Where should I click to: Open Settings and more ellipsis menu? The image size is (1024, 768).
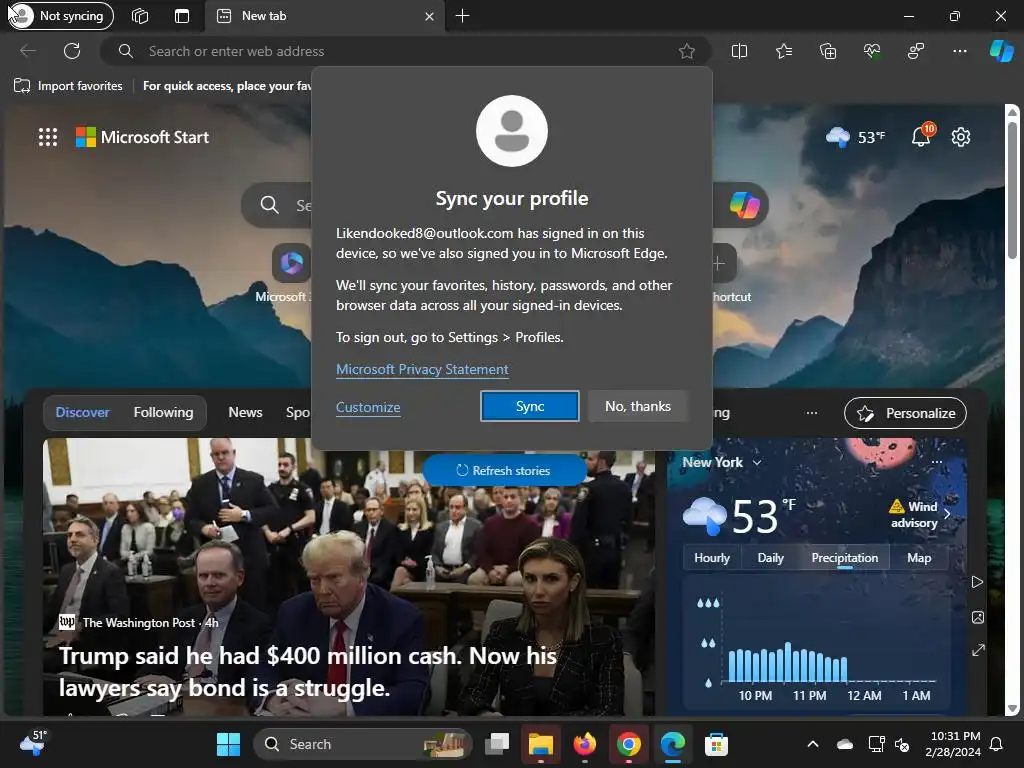(x=959, y=51)
